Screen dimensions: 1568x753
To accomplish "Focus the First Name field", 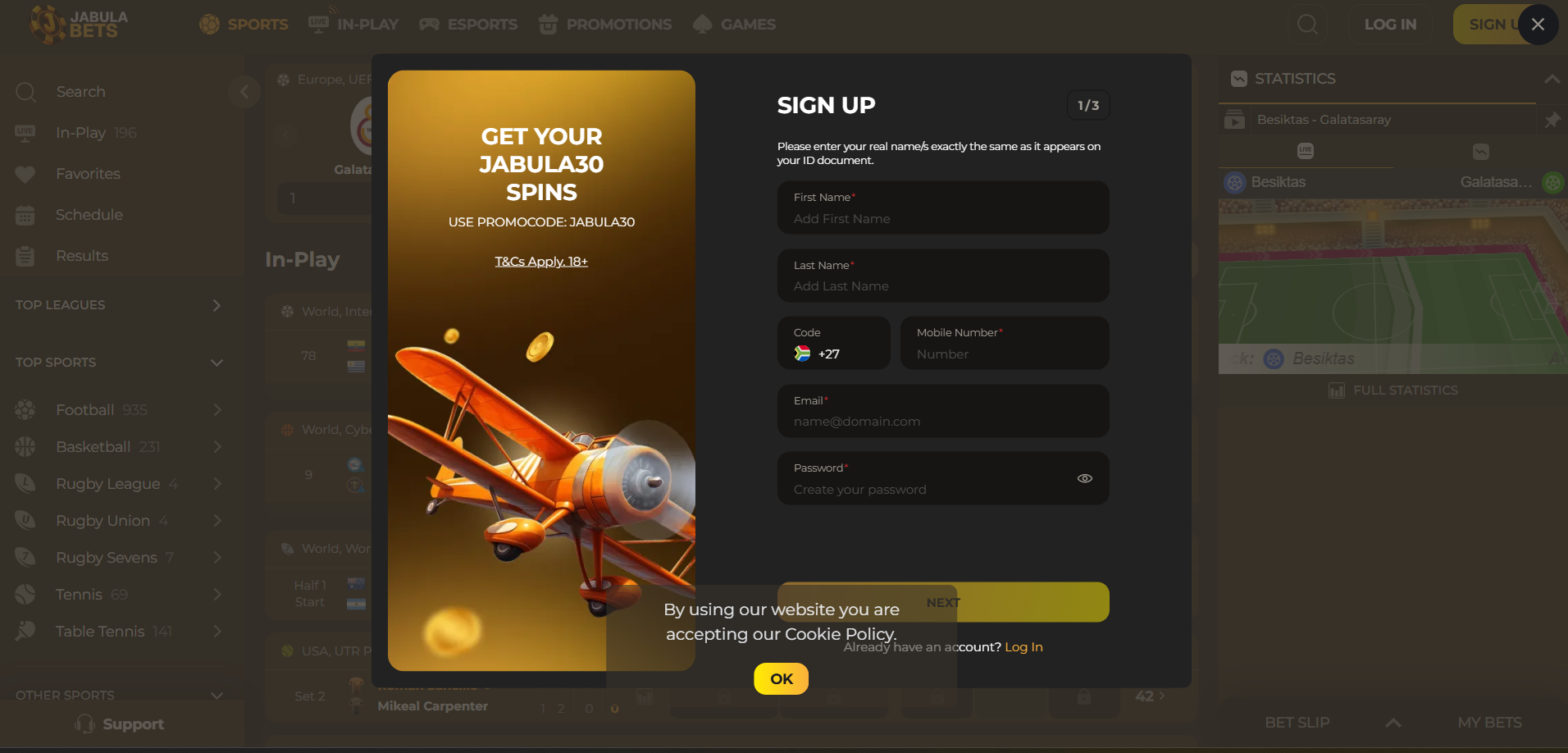I will 943,208.
